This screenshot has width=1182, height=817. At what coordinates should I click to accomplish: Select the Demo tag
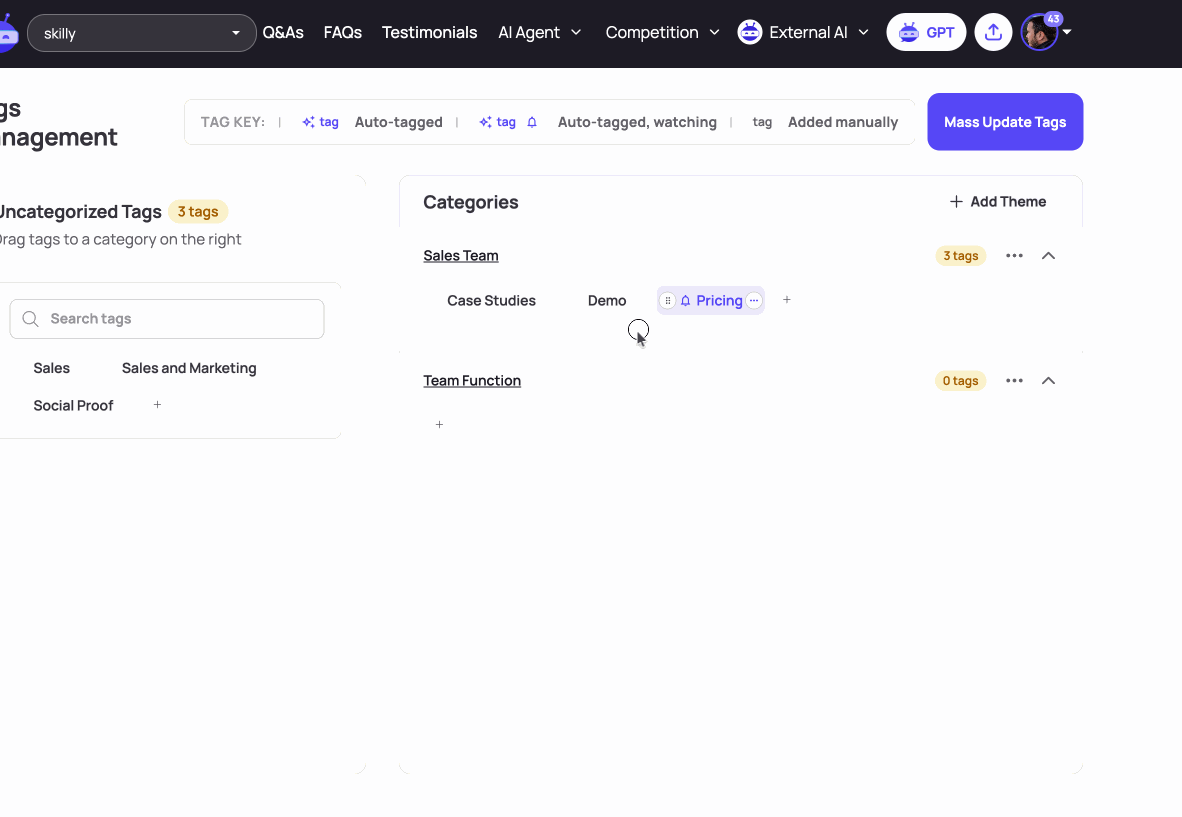[607, 301]
